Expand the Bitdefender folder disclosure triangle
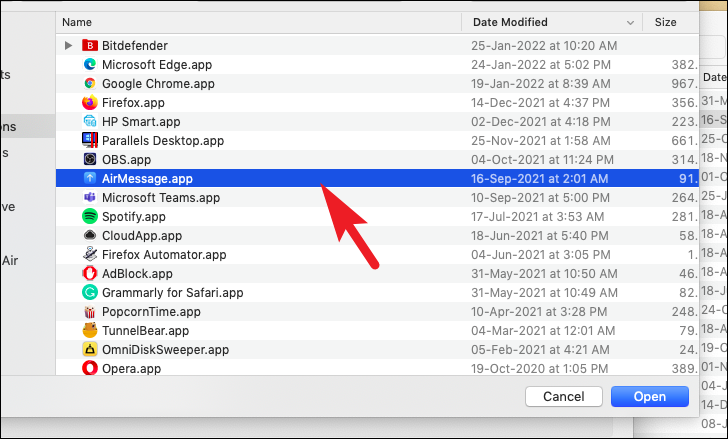This screenshot has height=439, width=728. pyautogui.click(x=69, y=45)
